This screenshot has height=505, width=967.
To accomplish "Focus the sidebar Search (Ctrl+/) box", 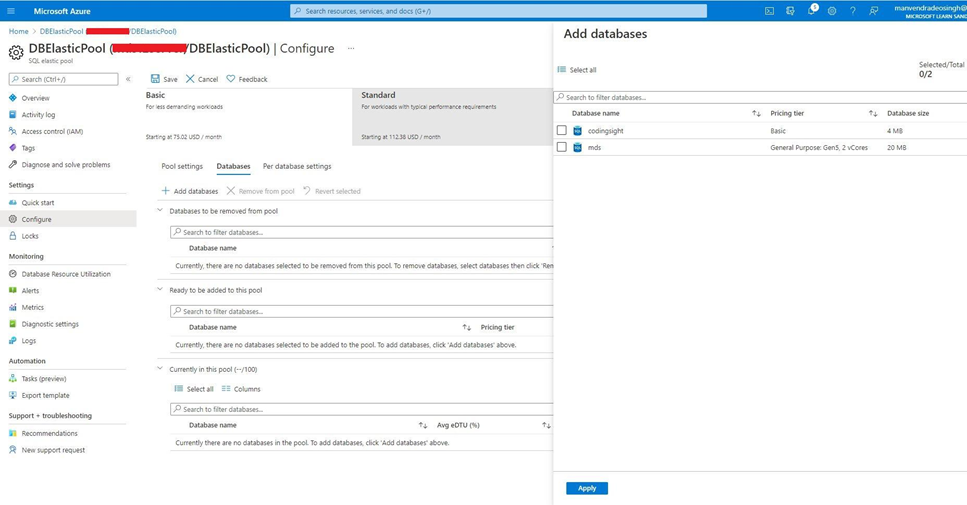I will click(x=64, y=79).
